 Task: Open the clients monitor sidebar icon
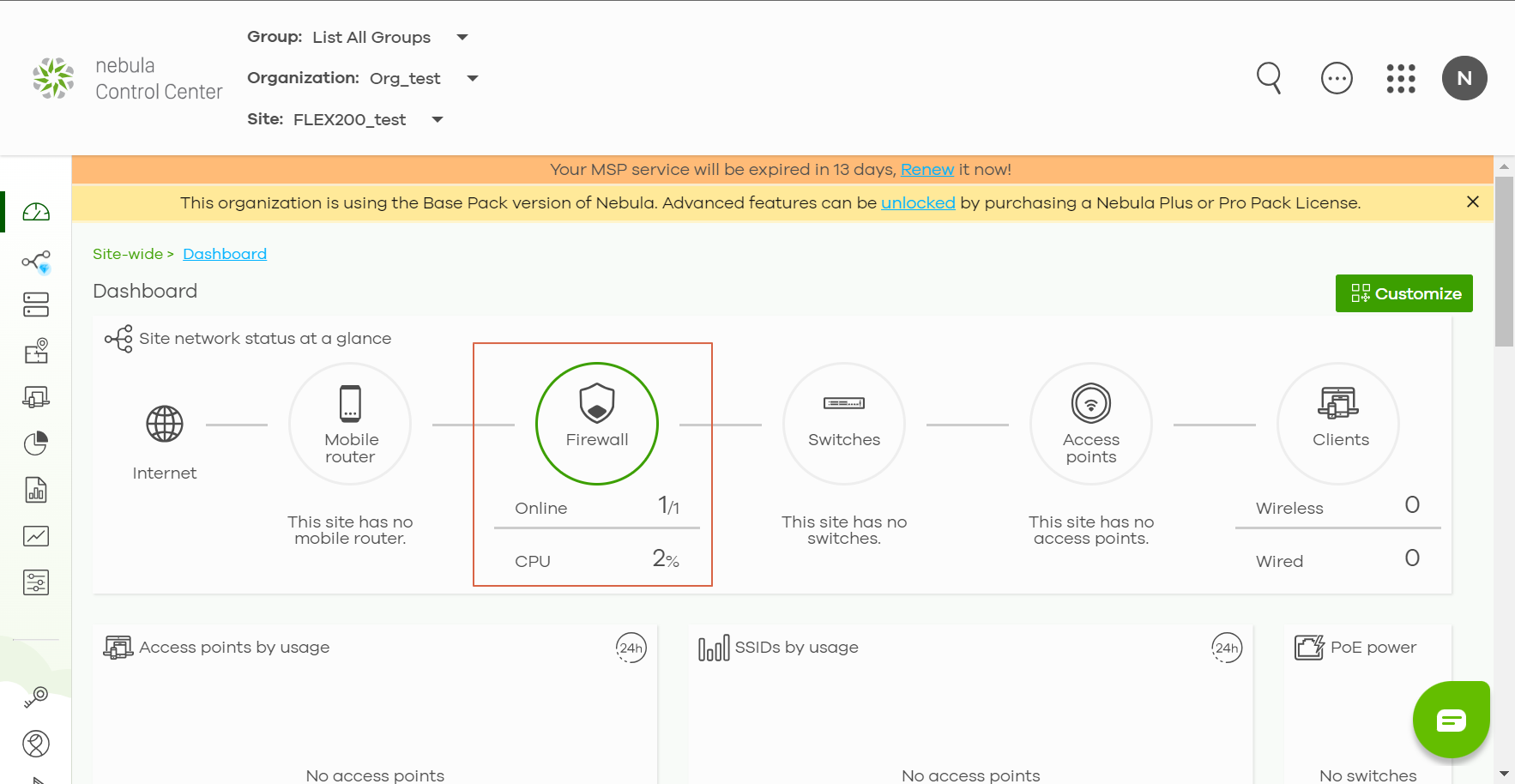[36, 397]
